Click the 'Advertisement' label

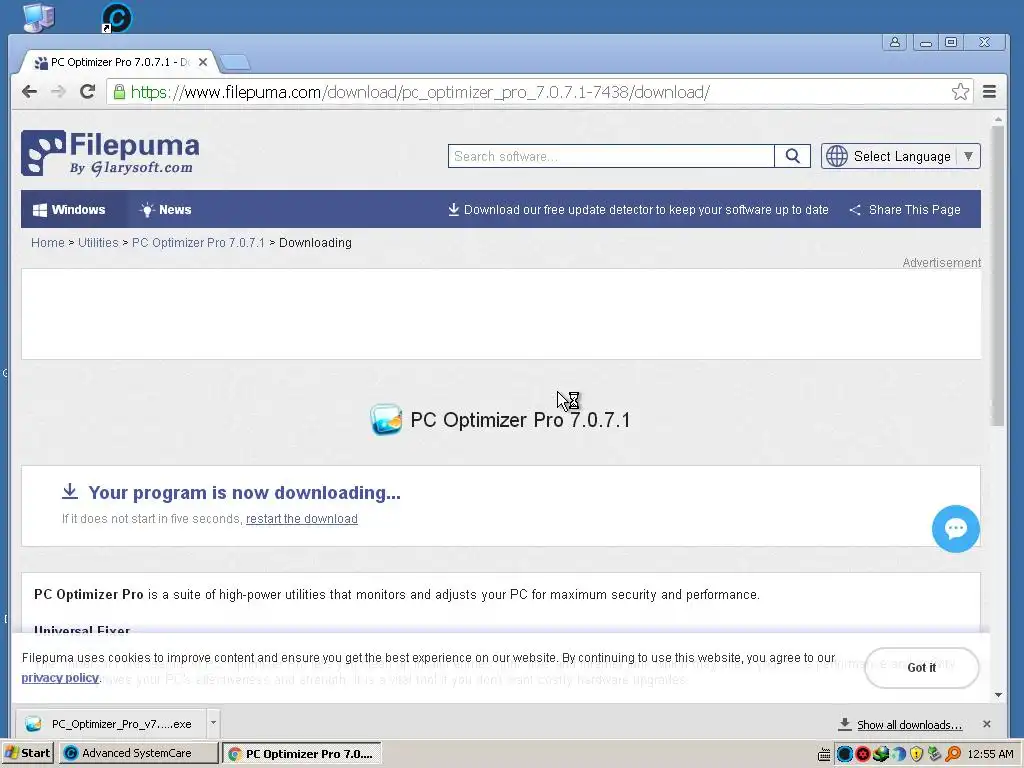[941, 263]
